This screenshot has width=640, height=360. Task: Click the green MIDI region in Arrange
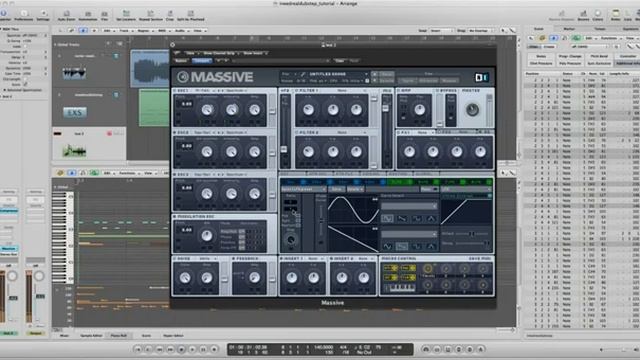click(x=154, y=108)
